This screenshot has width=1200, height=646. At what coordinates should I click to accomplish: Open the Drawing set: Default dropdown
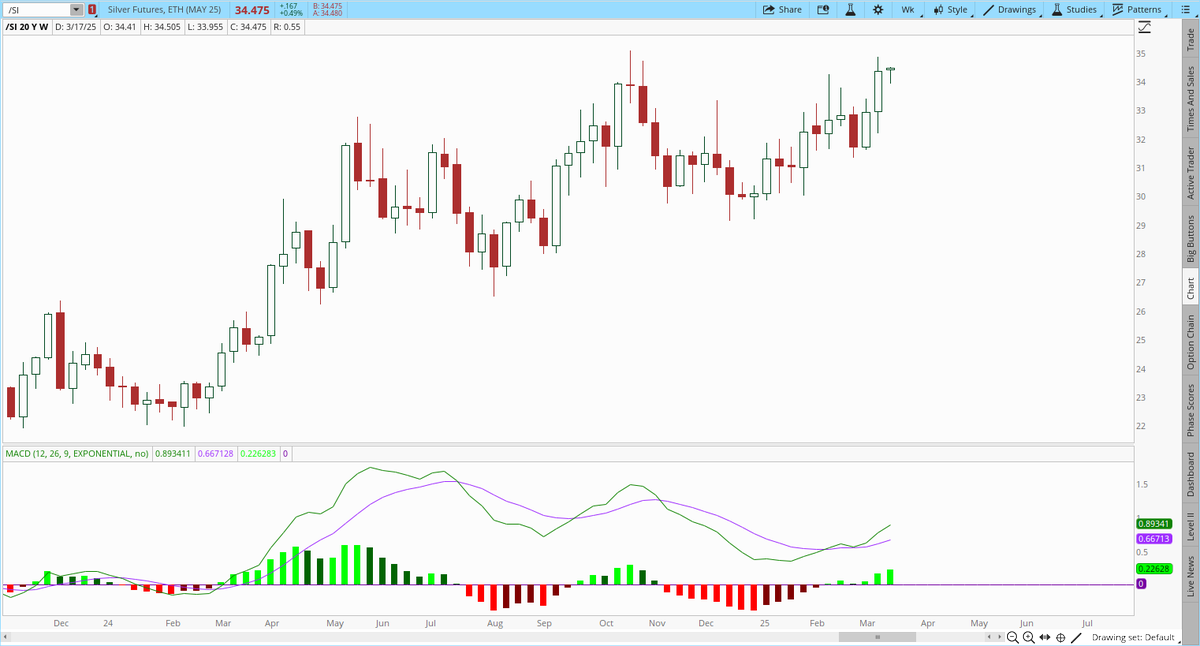[x=1137, y=637]
